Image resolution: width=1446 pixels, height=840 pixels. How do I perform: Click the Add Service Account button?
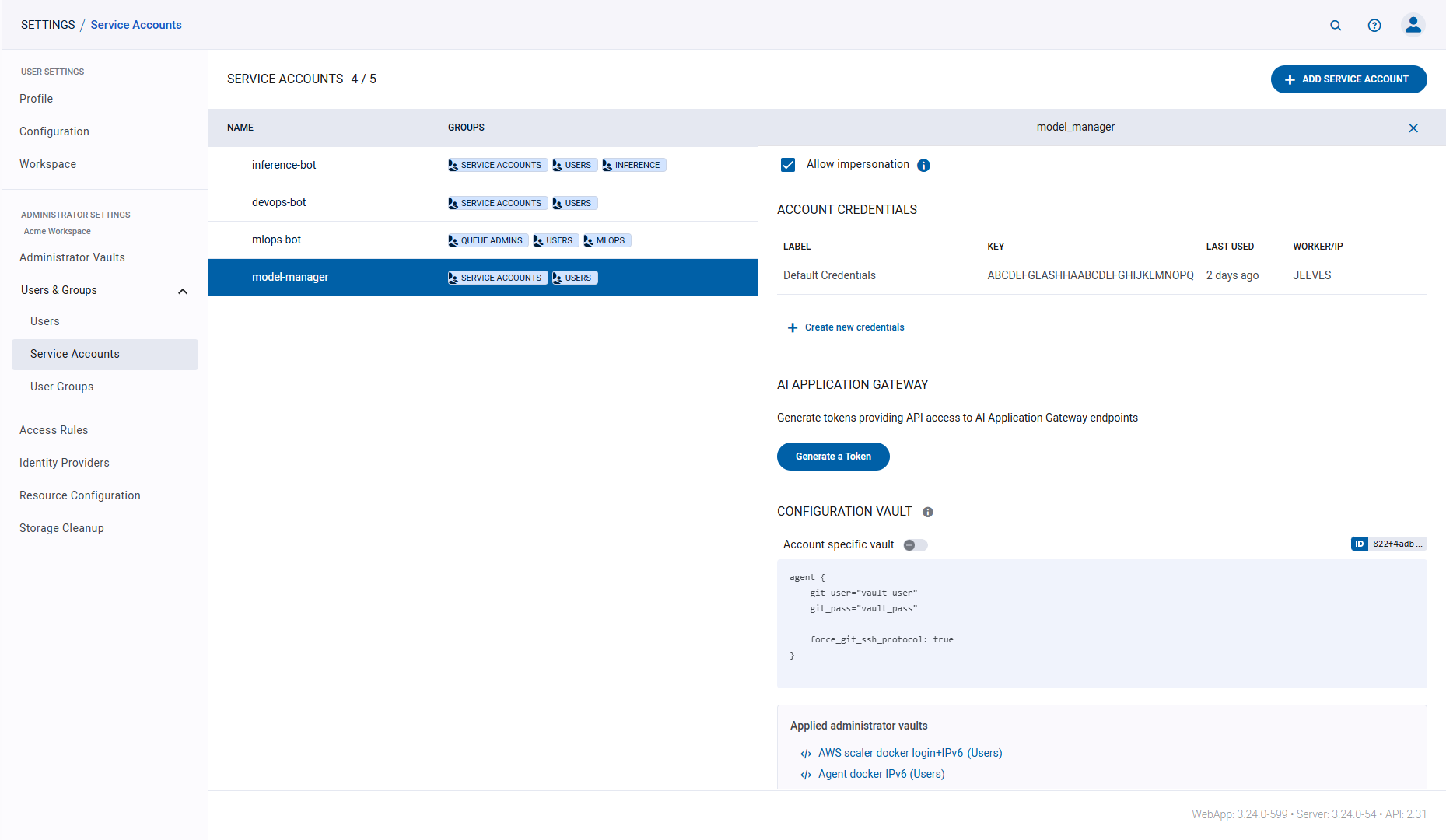tap(1348, 79)
